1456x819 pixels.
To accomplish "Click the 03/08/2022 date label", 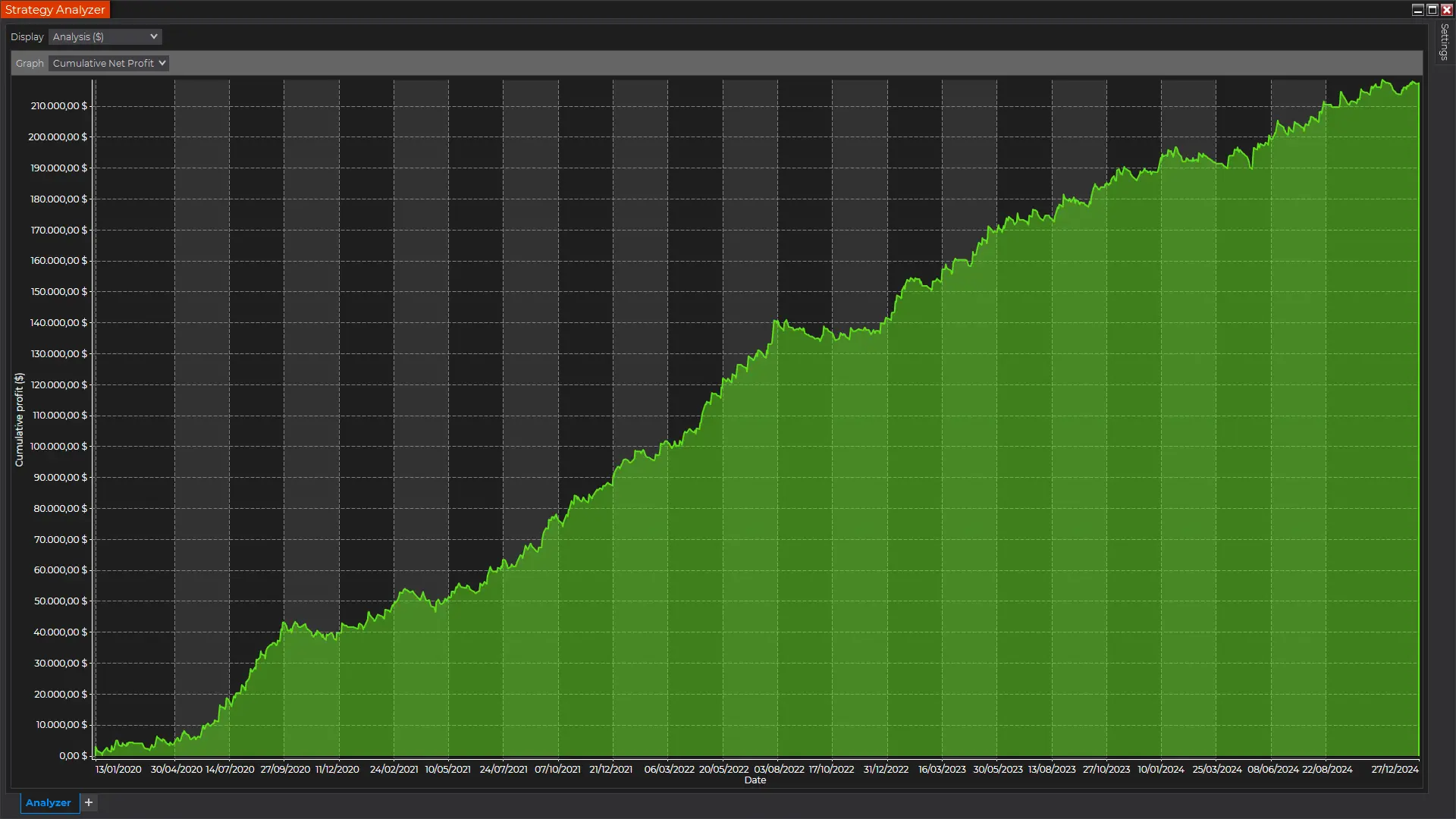I will 779,769.
